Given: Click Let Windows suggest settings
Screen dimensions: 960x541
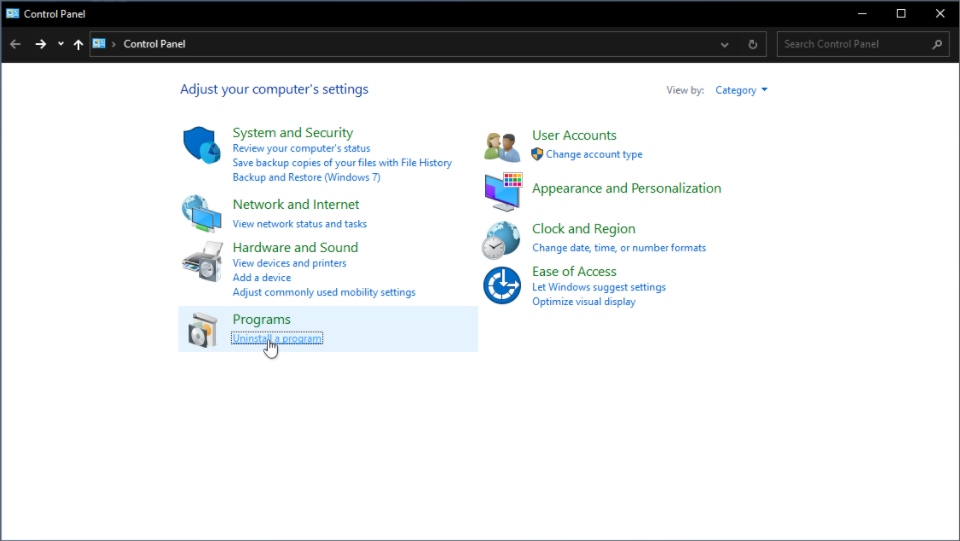Looking at the screenshot, I should 599,287.
